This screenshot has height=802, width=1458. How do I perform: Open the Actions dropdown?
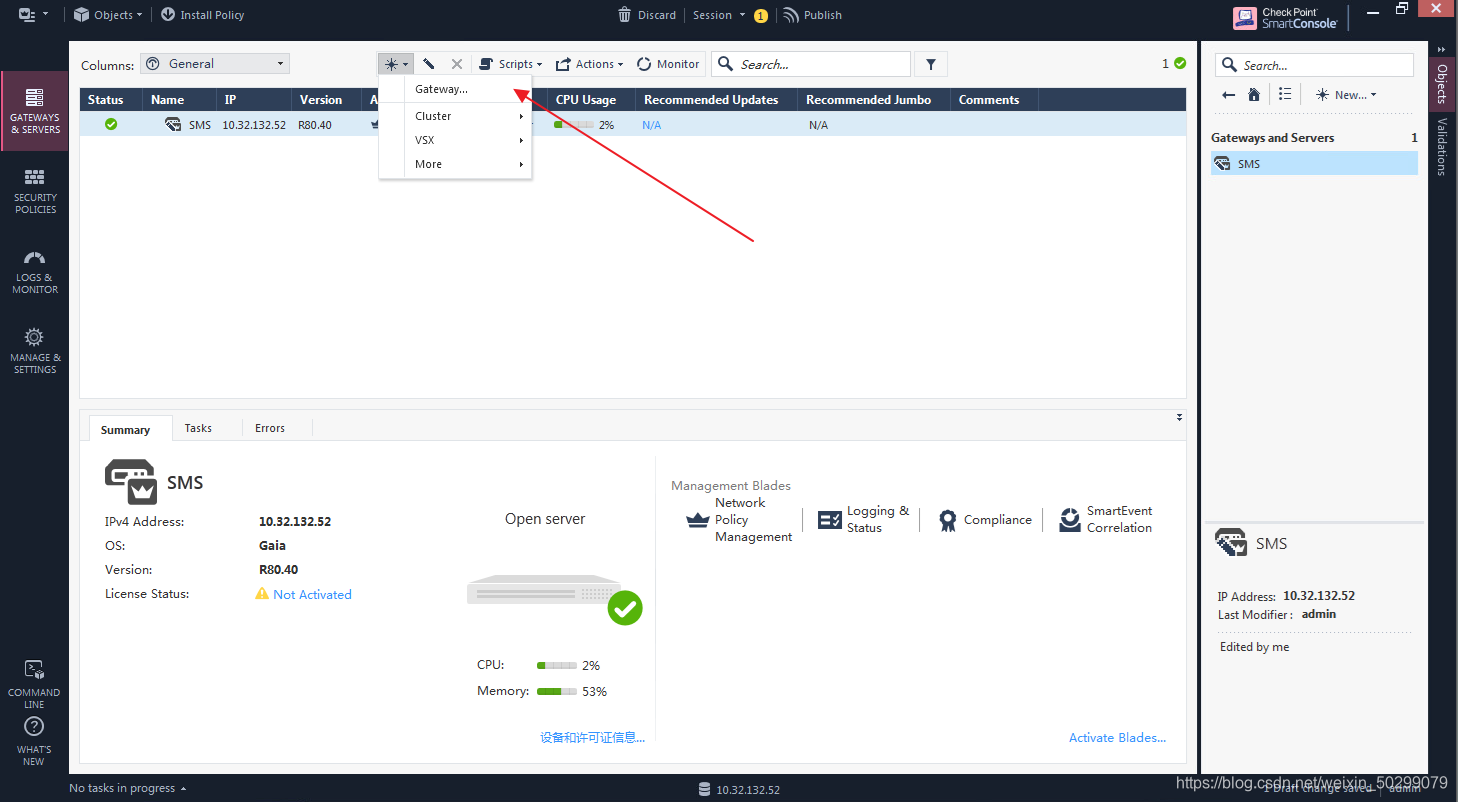click(589, 64)
